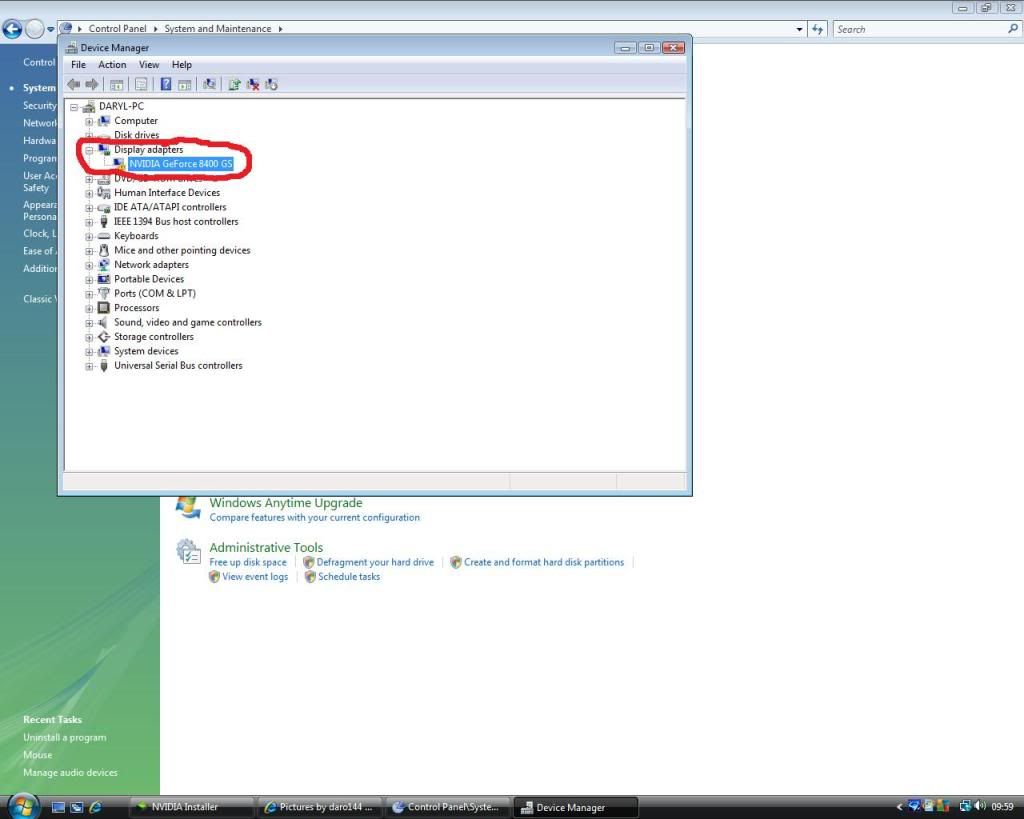Click Create and format hard disk partitions
This screenshot has height=819, width=1024.
(x=544, y=562)
